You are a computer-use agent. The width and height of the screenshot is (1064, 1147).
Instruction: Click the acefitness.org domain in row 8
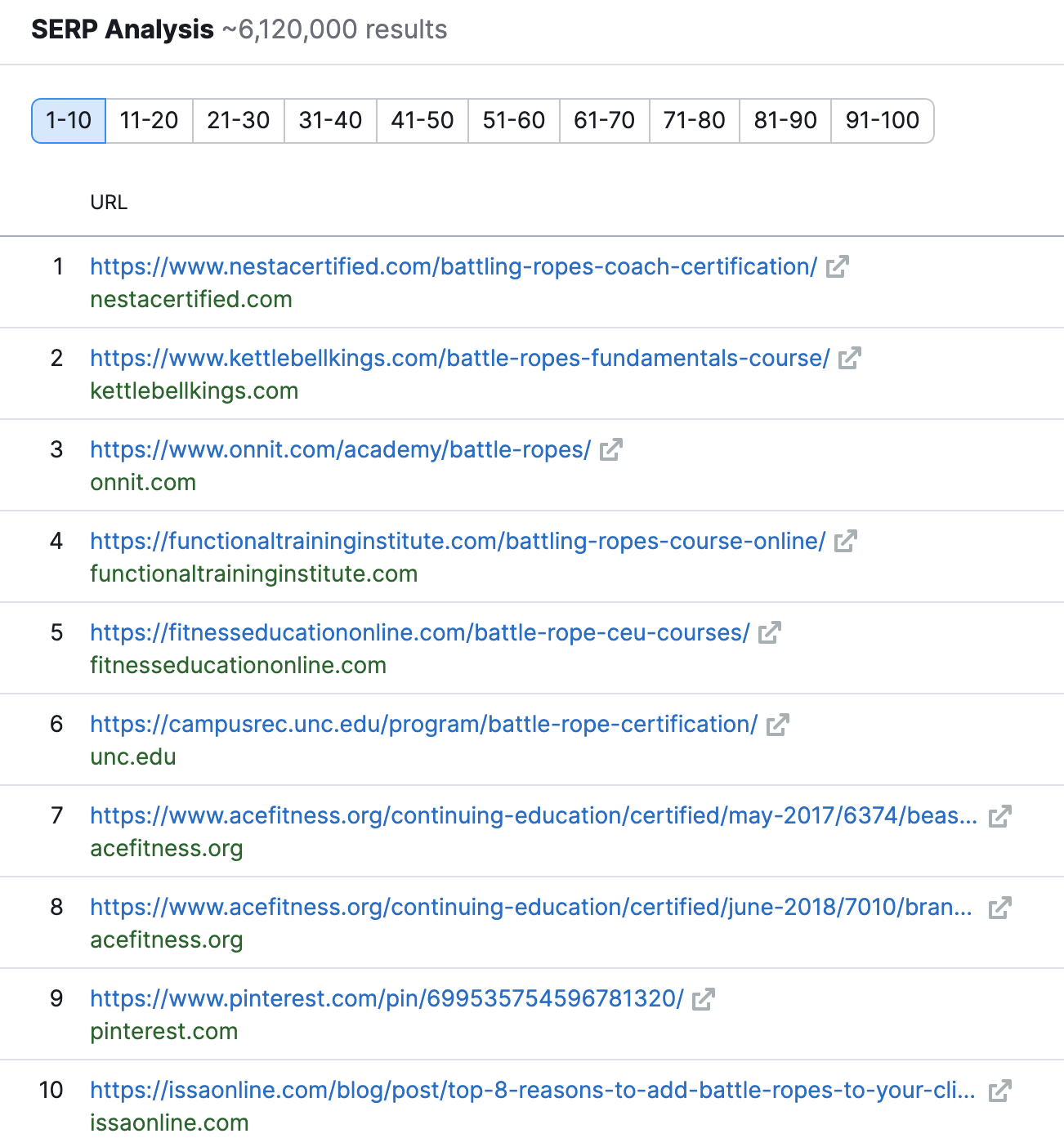tap(167, 939)
